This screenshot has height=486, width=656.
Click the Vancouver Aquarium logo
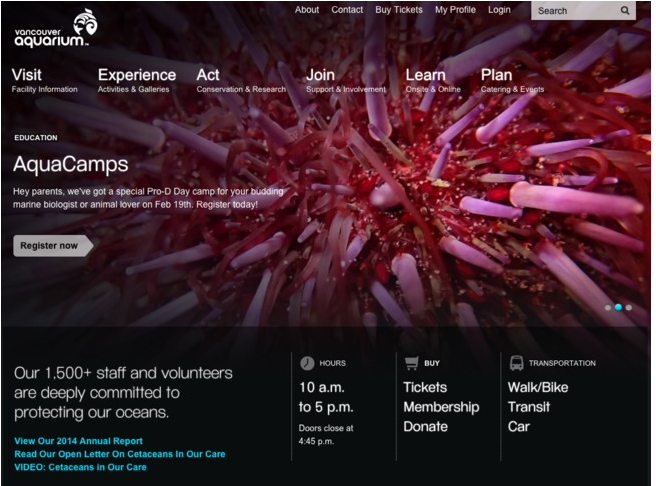(56, 28)
